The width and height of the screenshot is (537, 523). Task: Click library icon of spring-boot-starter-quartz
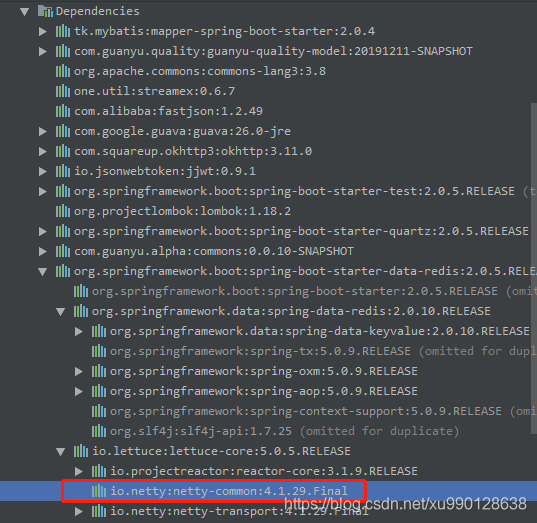tap(63, 231)
